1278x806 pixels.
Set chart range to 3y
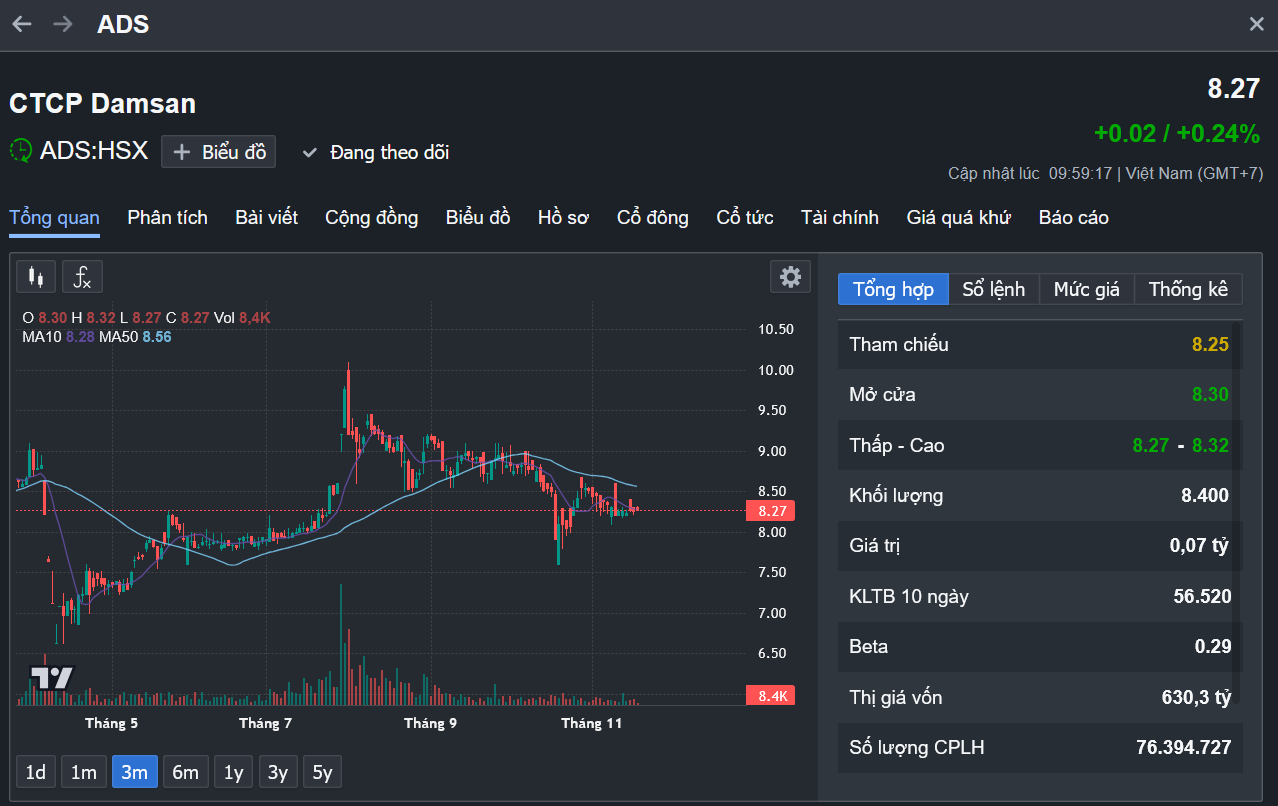[278, 772]
